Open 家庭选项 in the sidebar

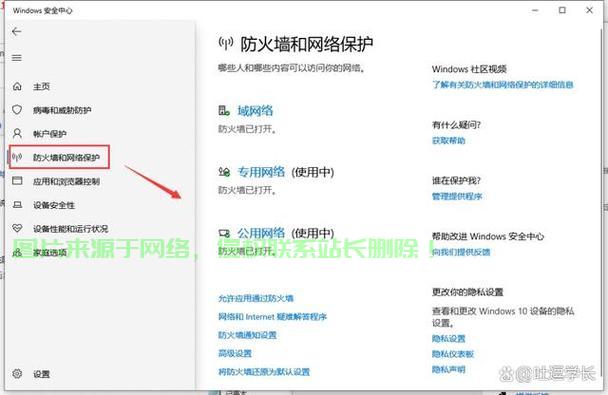[x=50, y=253]
